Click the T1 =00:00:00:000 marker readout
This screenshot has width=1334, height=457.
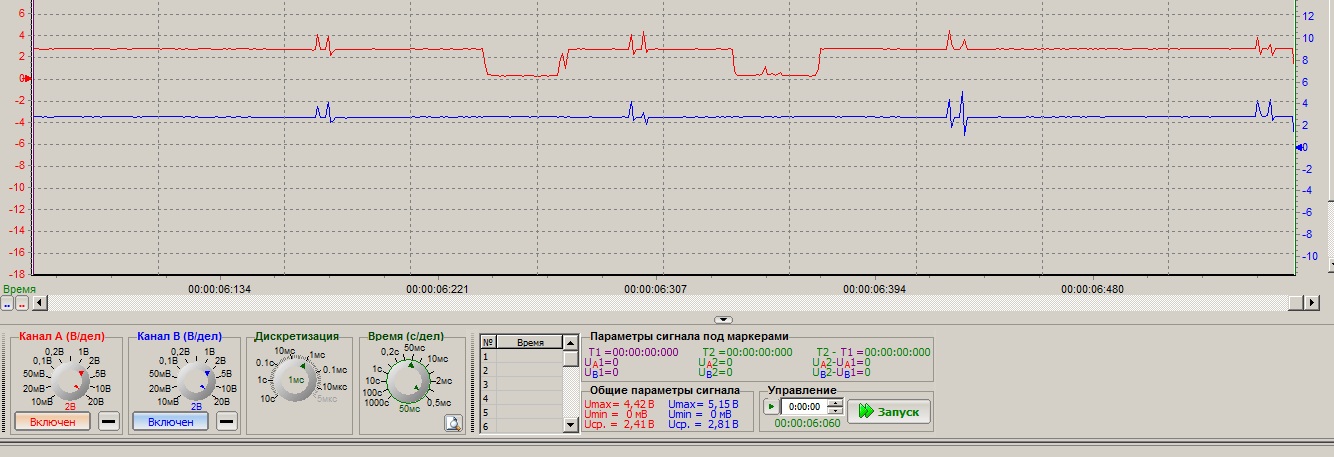click(633, 352)
